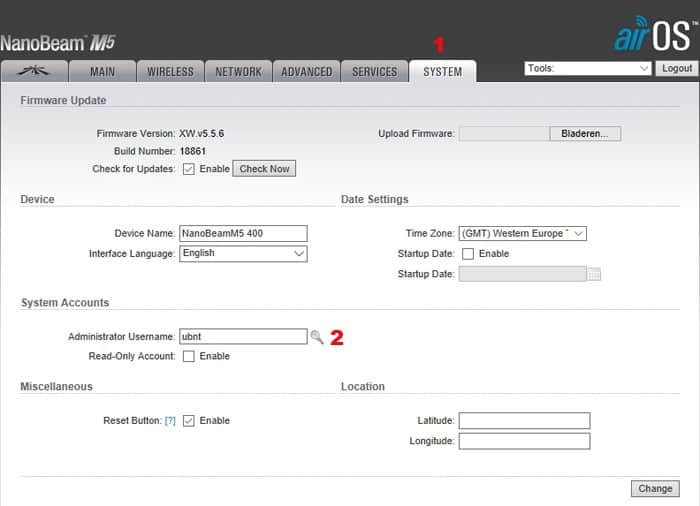This screenshot has width=700, height=506.
Task: Open the Time Zone dropdown
Action: pos(522,233)
